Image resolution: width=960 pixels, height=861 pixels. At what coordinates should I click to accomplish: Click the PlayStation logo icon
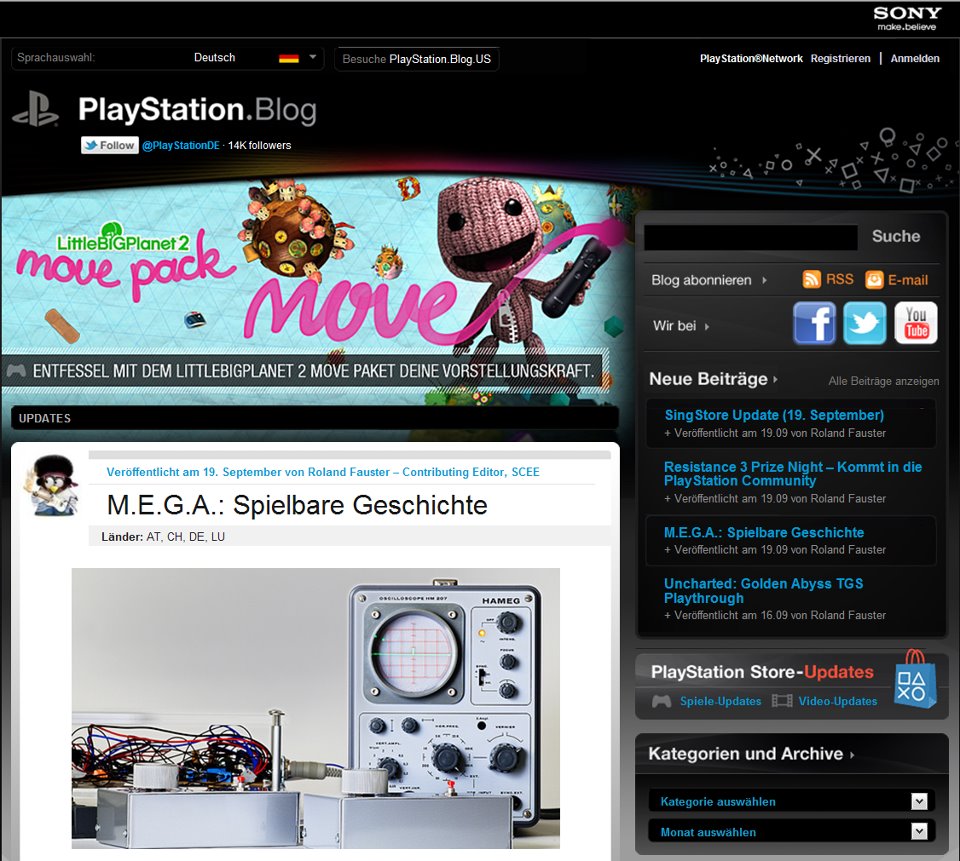35,109
